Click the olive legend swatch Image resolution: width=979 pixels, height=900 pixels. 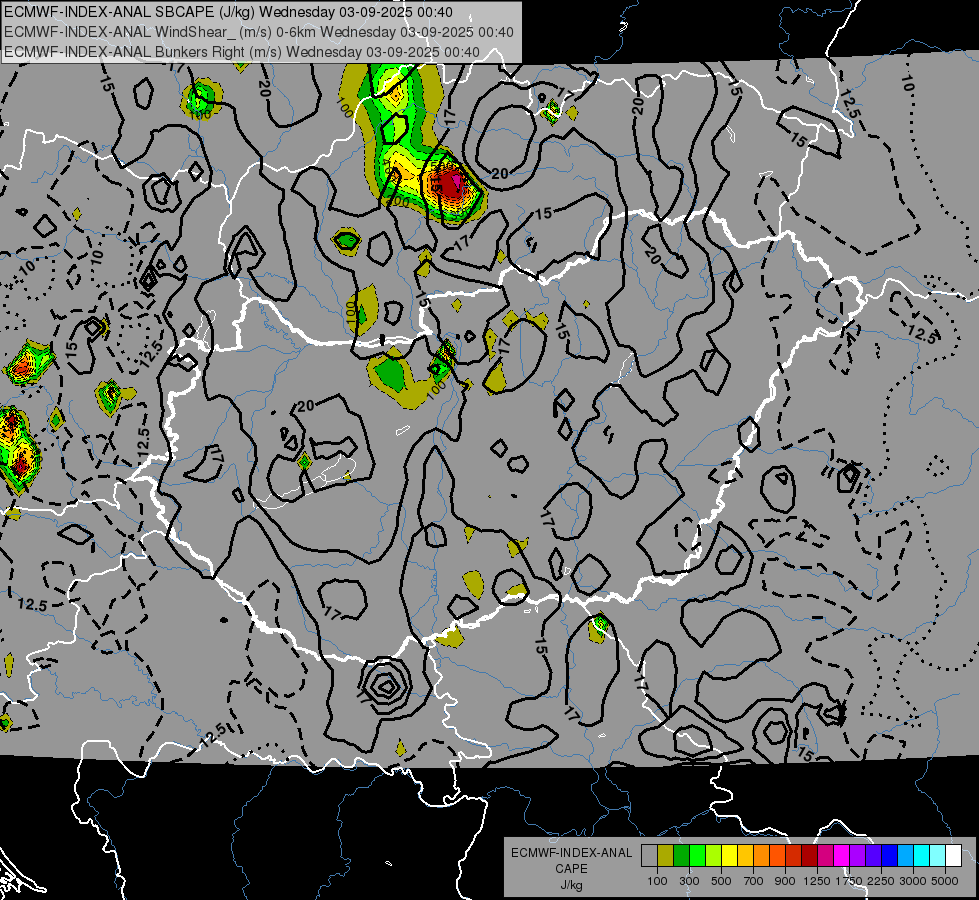coord(666,855)
